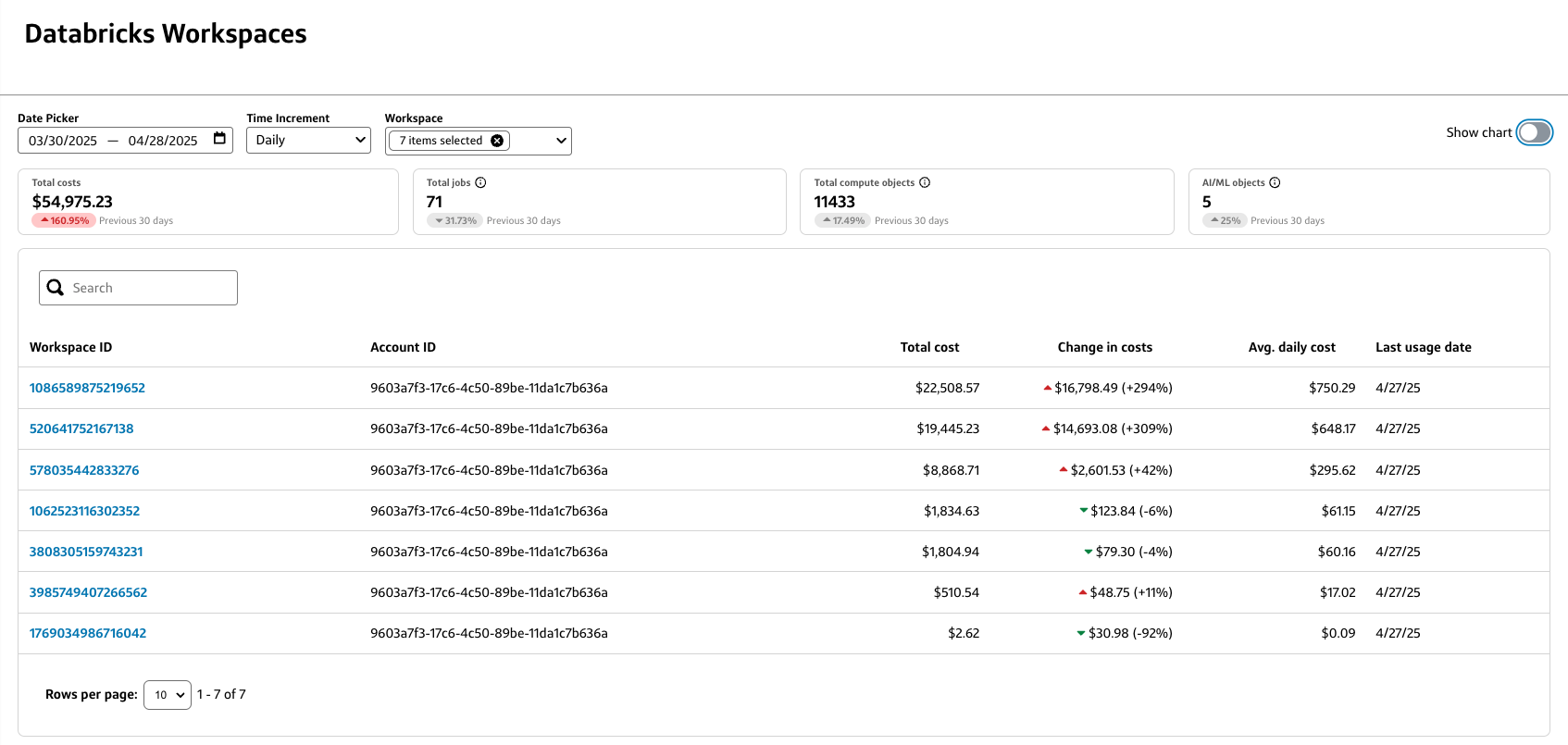1568x745 pixels.
Task: Open the Rows per page dropdown
Action: point(168,695)
